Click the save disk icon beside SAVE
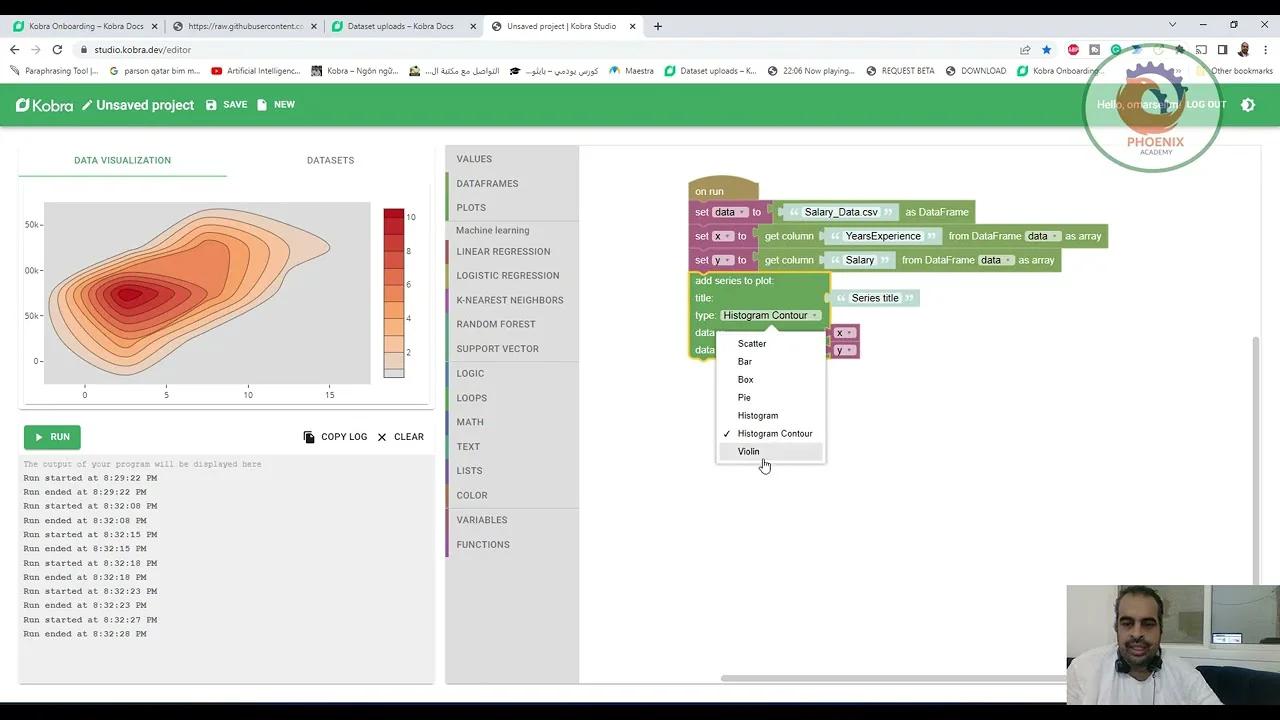 [209, 104]
